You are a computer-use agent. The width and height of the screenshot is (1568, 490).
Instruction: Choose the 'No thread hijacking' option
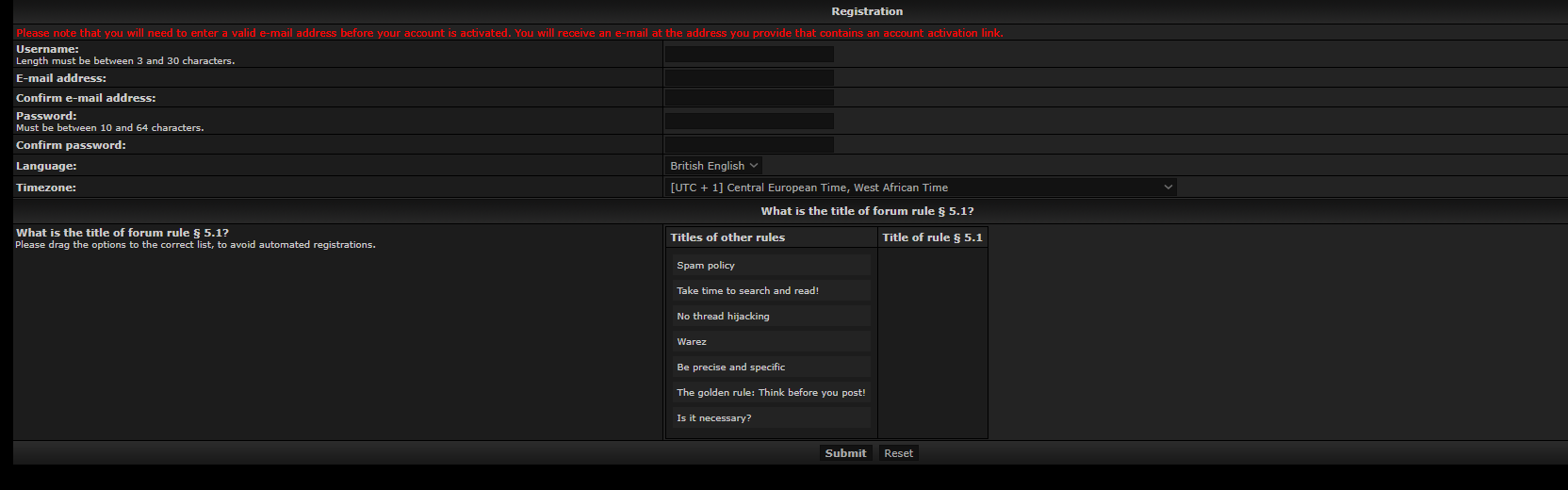click(x=772, y=317)
